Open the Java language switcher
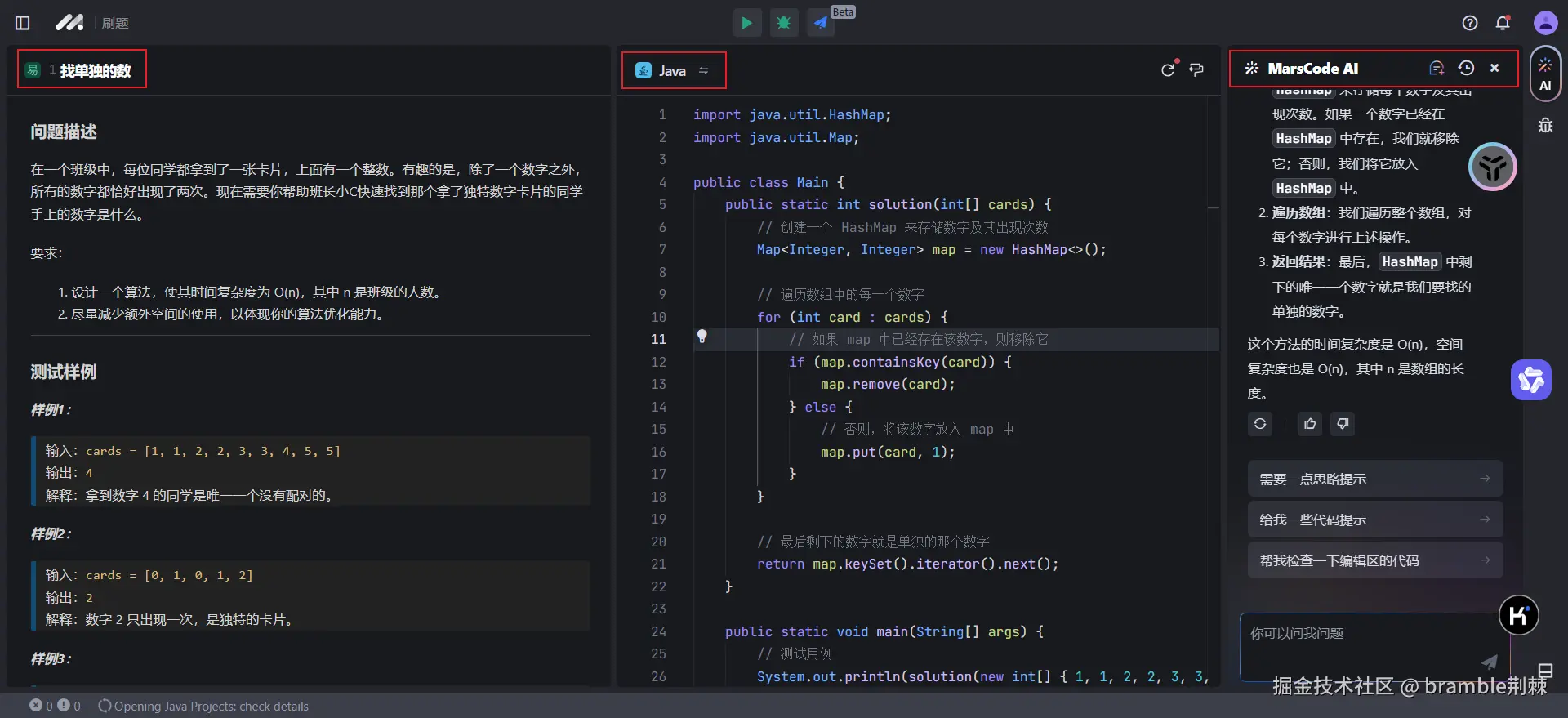The image size is (1568, 718). 673,71
